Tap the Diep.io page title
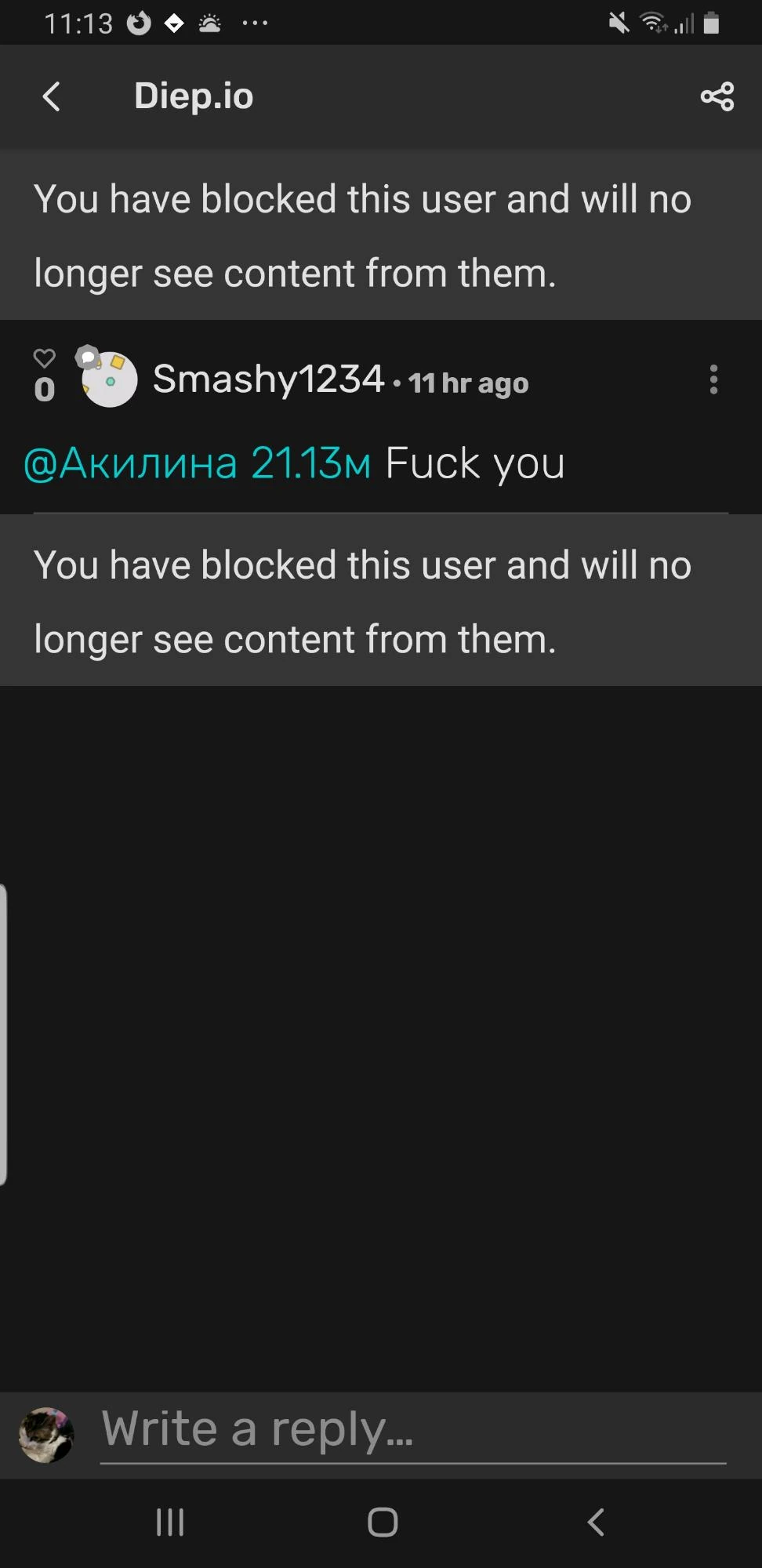762x1568 pixels. tap(194, 96)
